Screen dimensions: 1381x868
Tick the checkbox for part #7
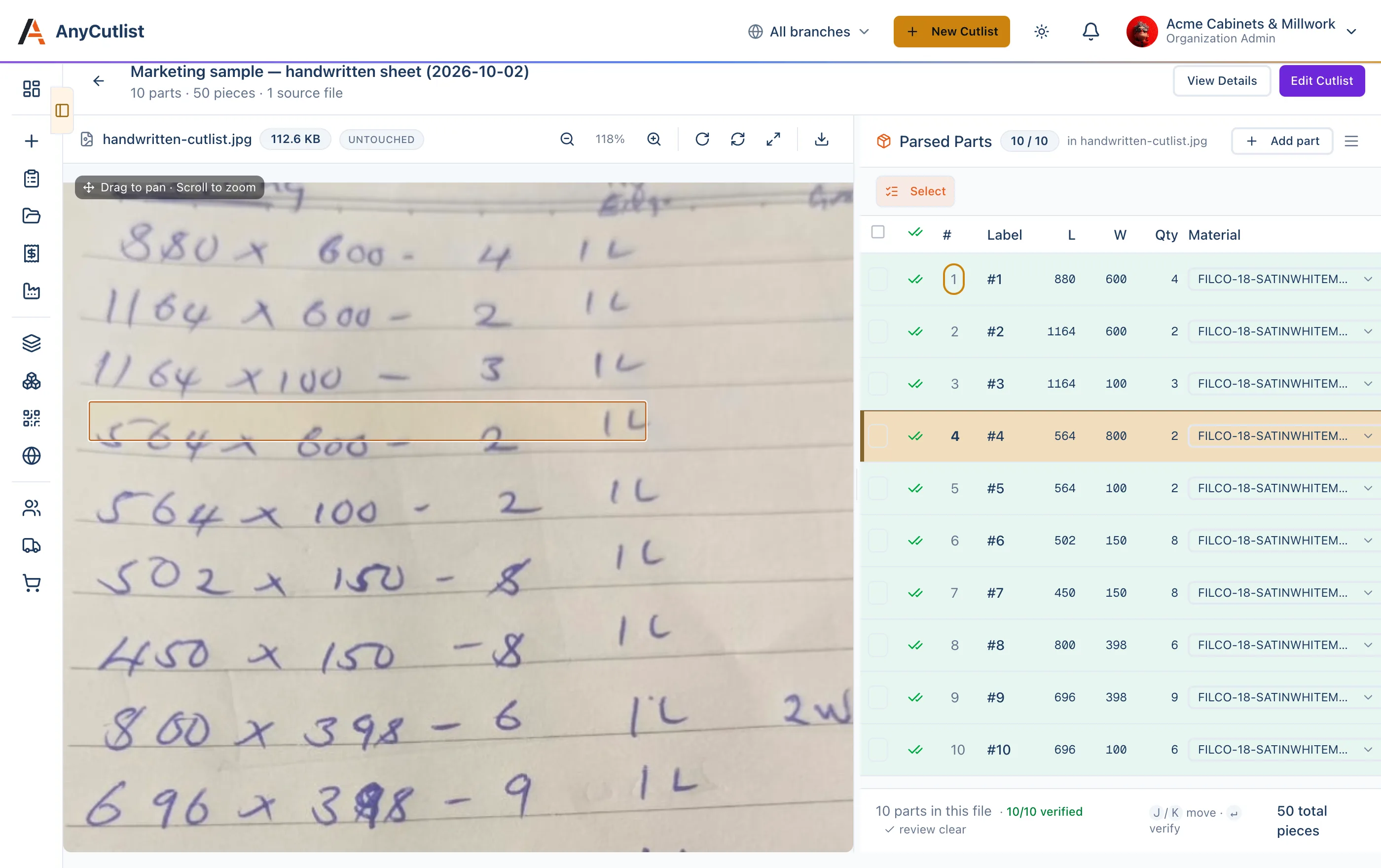coord(877,593)
